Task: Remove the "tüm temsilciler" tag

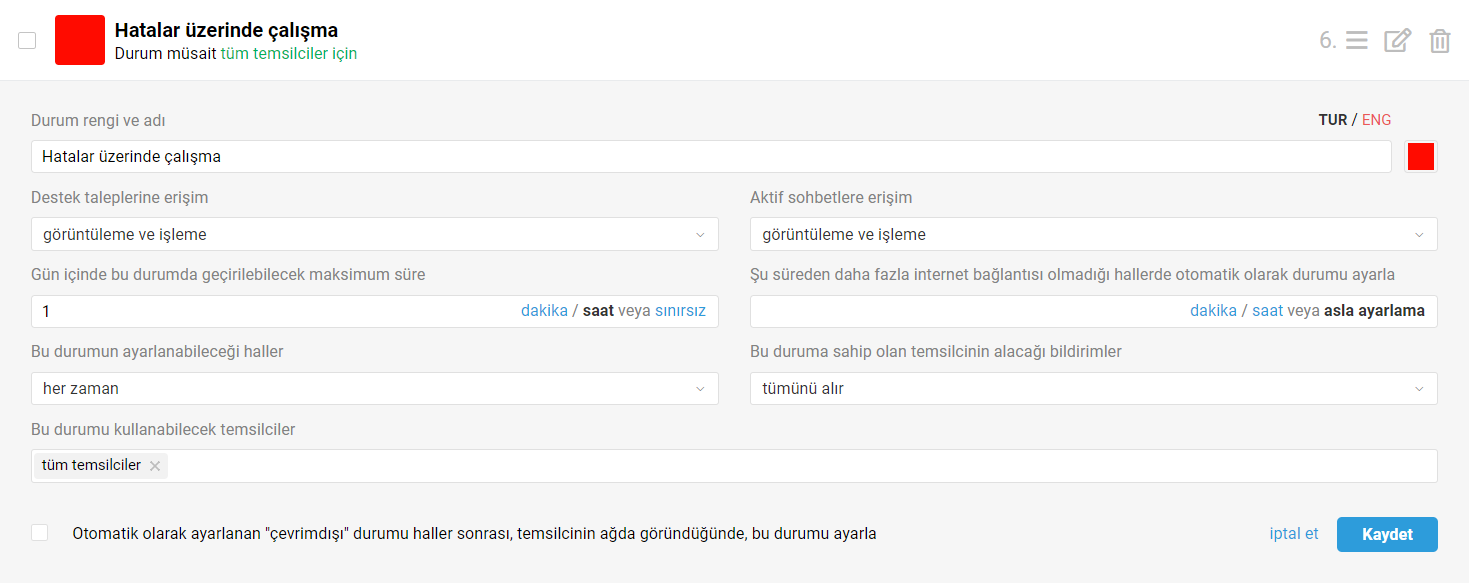Action: pyautogui.click(x=155, y=466)
